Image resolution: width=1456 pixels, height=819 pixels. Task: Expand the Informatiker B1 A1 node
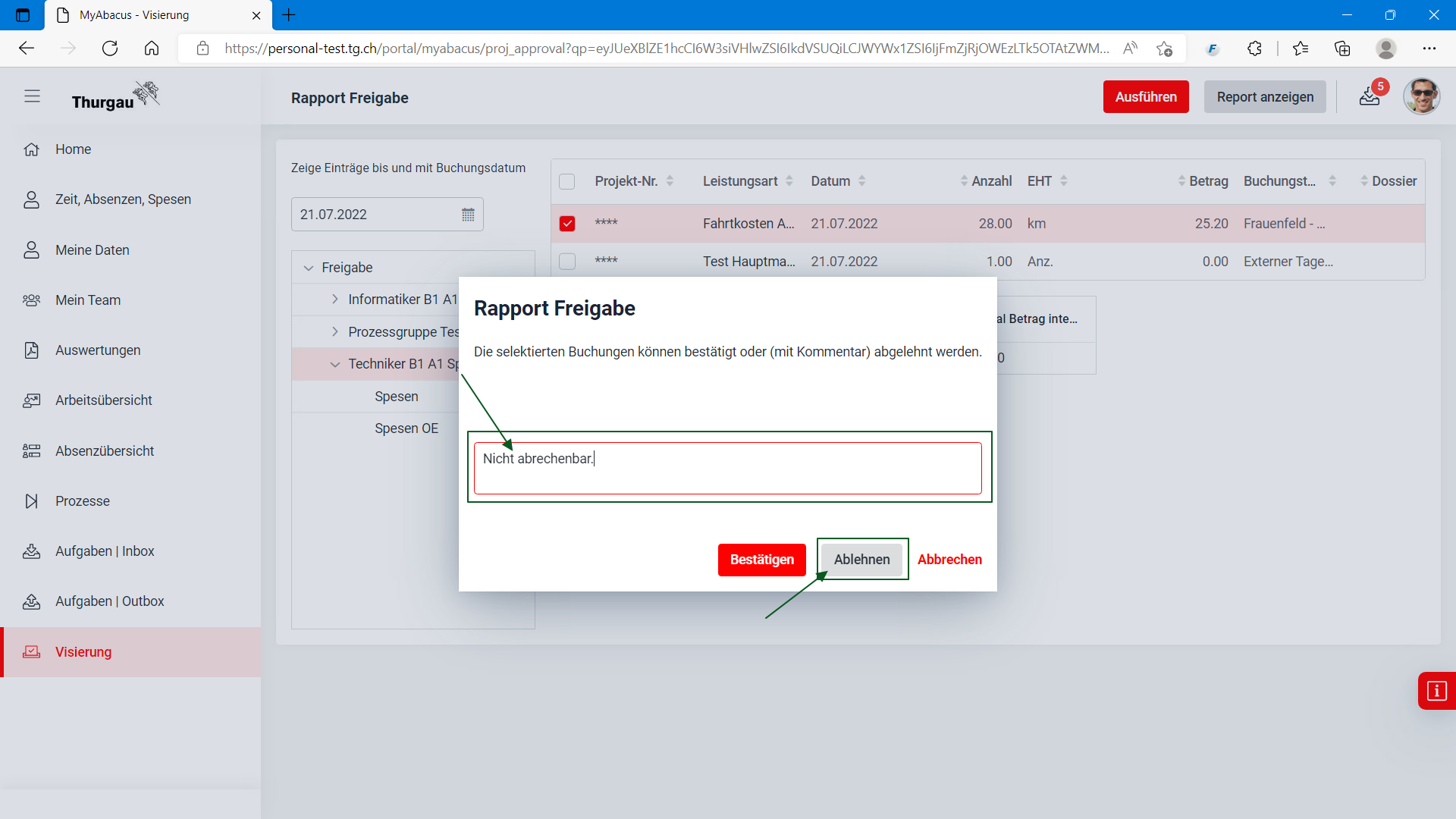[335, 300]
